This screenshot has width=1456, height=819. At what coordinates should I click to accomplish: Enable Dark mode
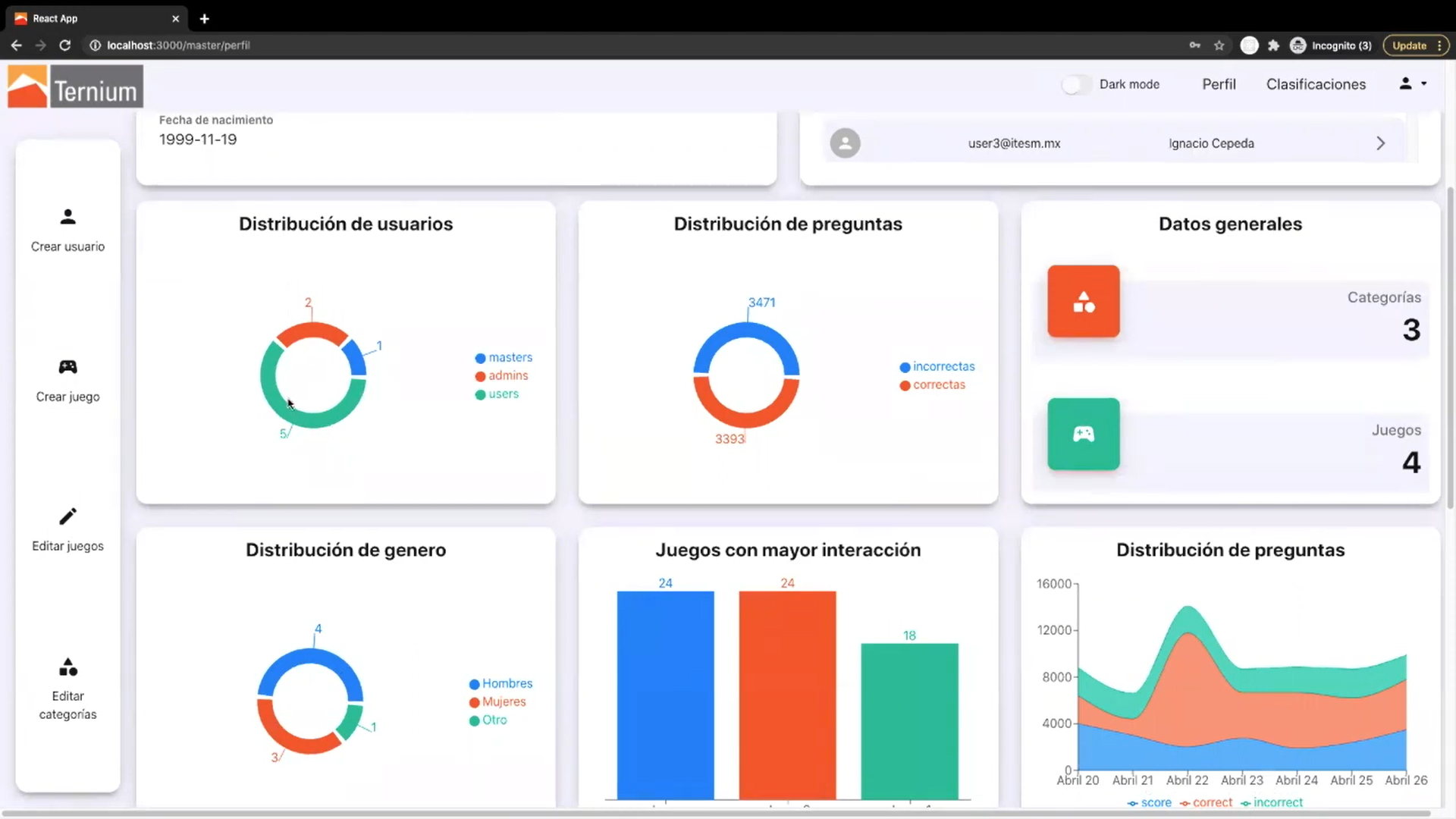[x=1075, y=84]
